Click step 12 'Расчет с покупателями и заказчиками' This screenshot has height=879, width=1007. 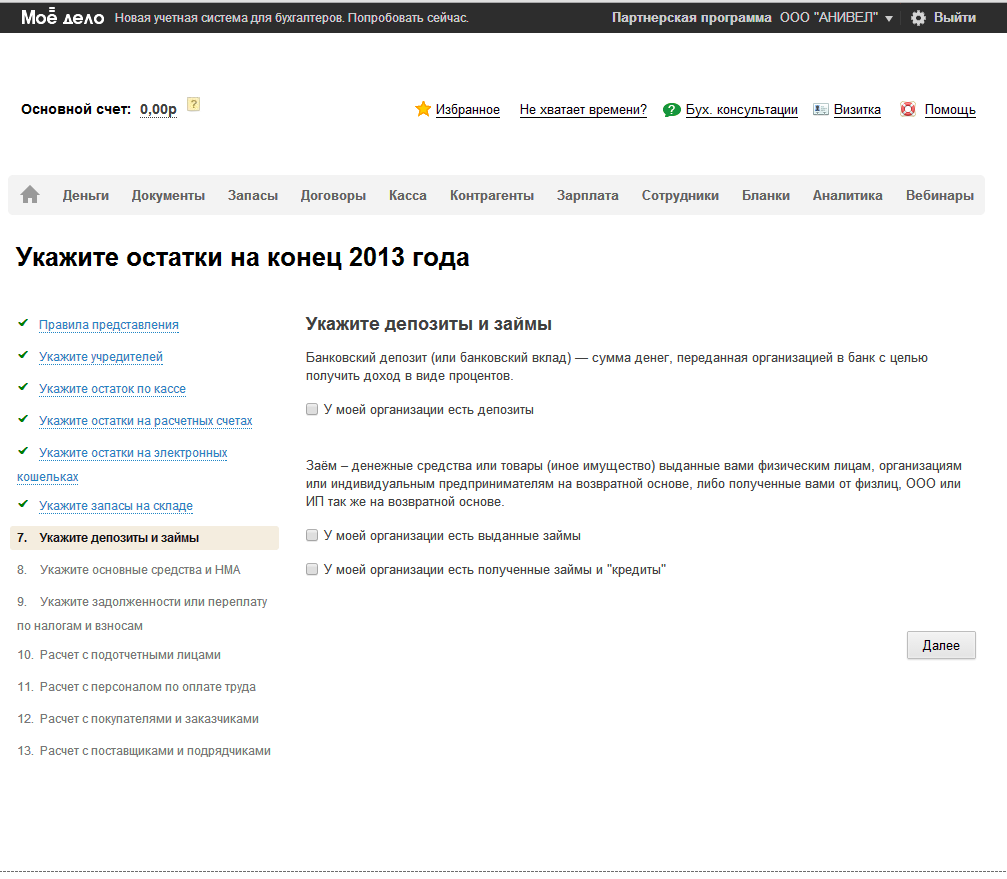[x=149, y=719]
